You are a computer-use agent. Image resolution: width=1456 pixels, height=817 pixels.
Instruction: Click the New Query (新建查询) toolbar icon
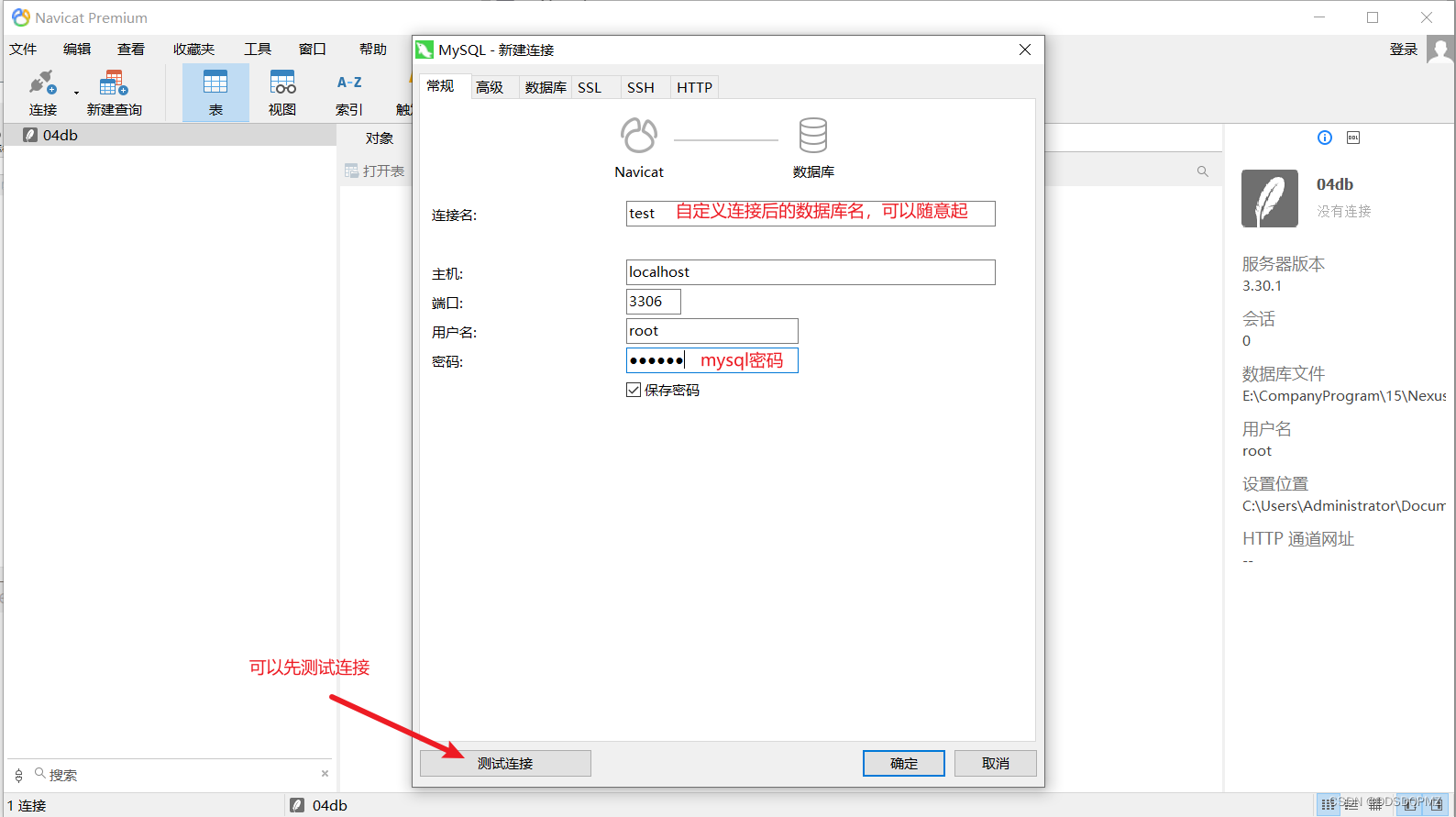tap(114, 93)
